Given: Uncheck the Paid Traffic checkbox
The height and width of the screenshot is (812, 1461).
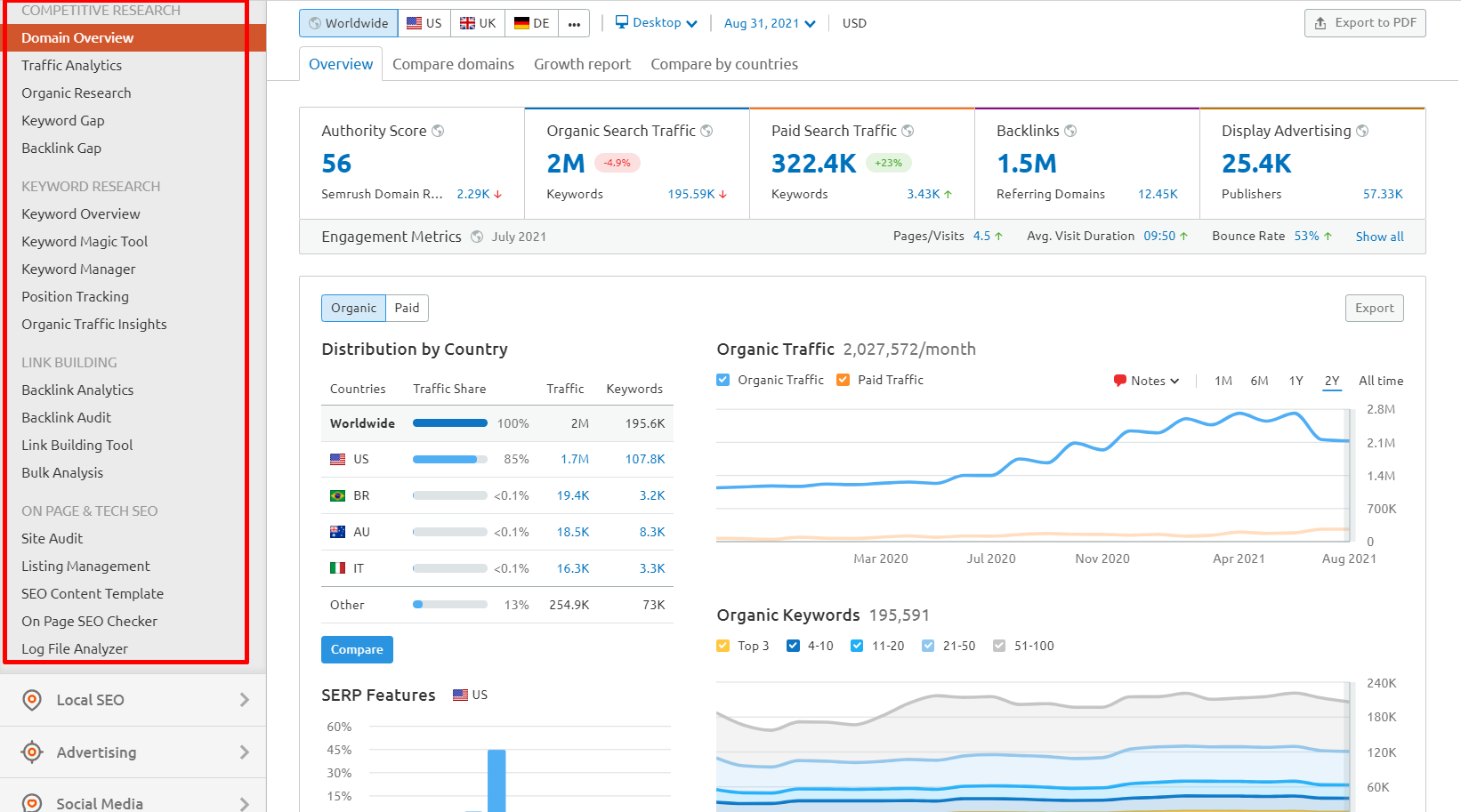Looking at the screenshot, I should tap(843, 379).
